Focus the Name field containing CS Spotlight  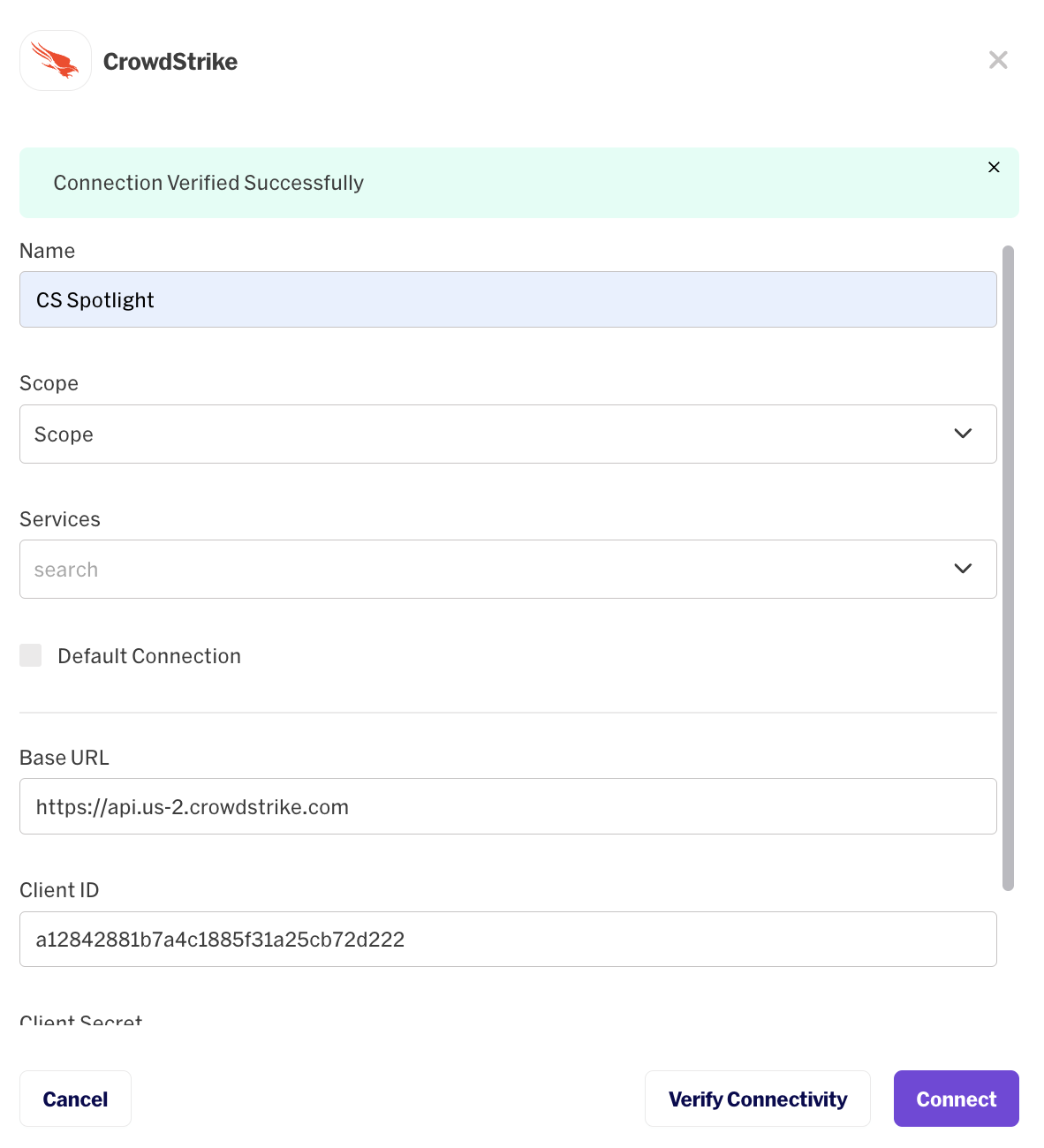[x=508, y=299]
